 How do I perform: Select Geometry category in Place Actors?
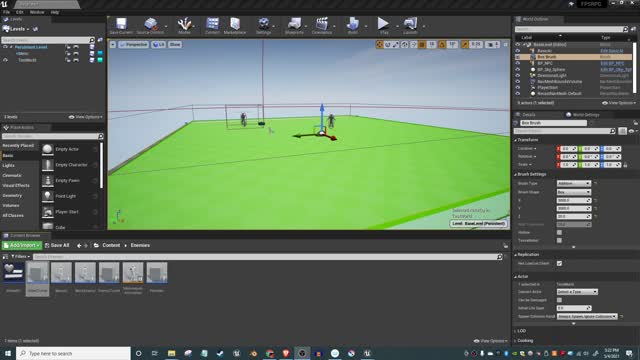click(x=12, y=196)
